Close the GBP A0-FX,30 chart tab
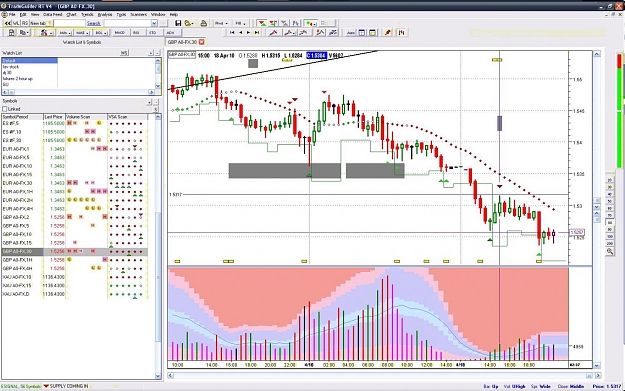The width and height of the screenshot is (625, 391). pos(202,42)
